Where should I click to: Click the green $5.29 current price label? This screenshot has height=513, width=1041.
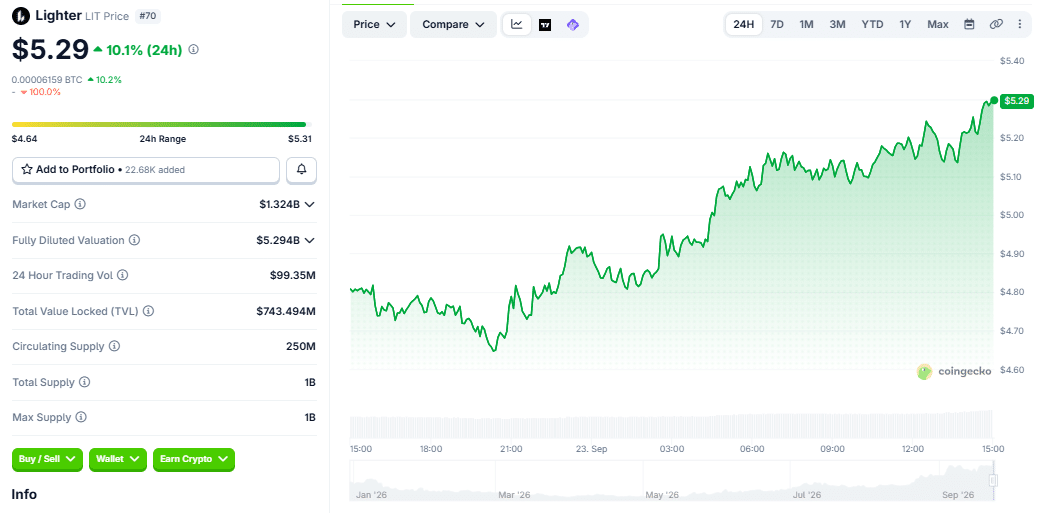(x=1016, y=101)
